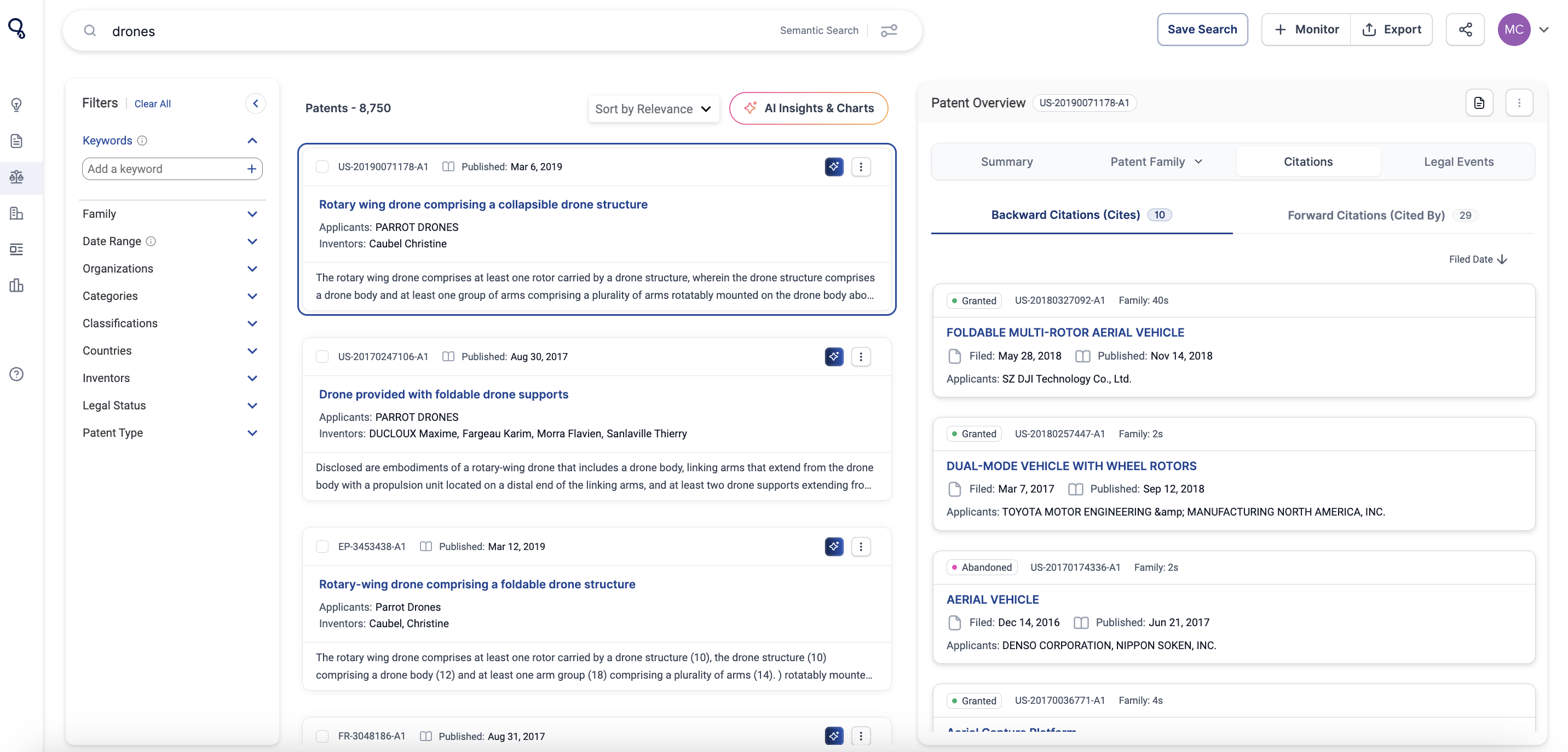Click Date Range info icon
1568x752 pixels.
tap(151, 241)
